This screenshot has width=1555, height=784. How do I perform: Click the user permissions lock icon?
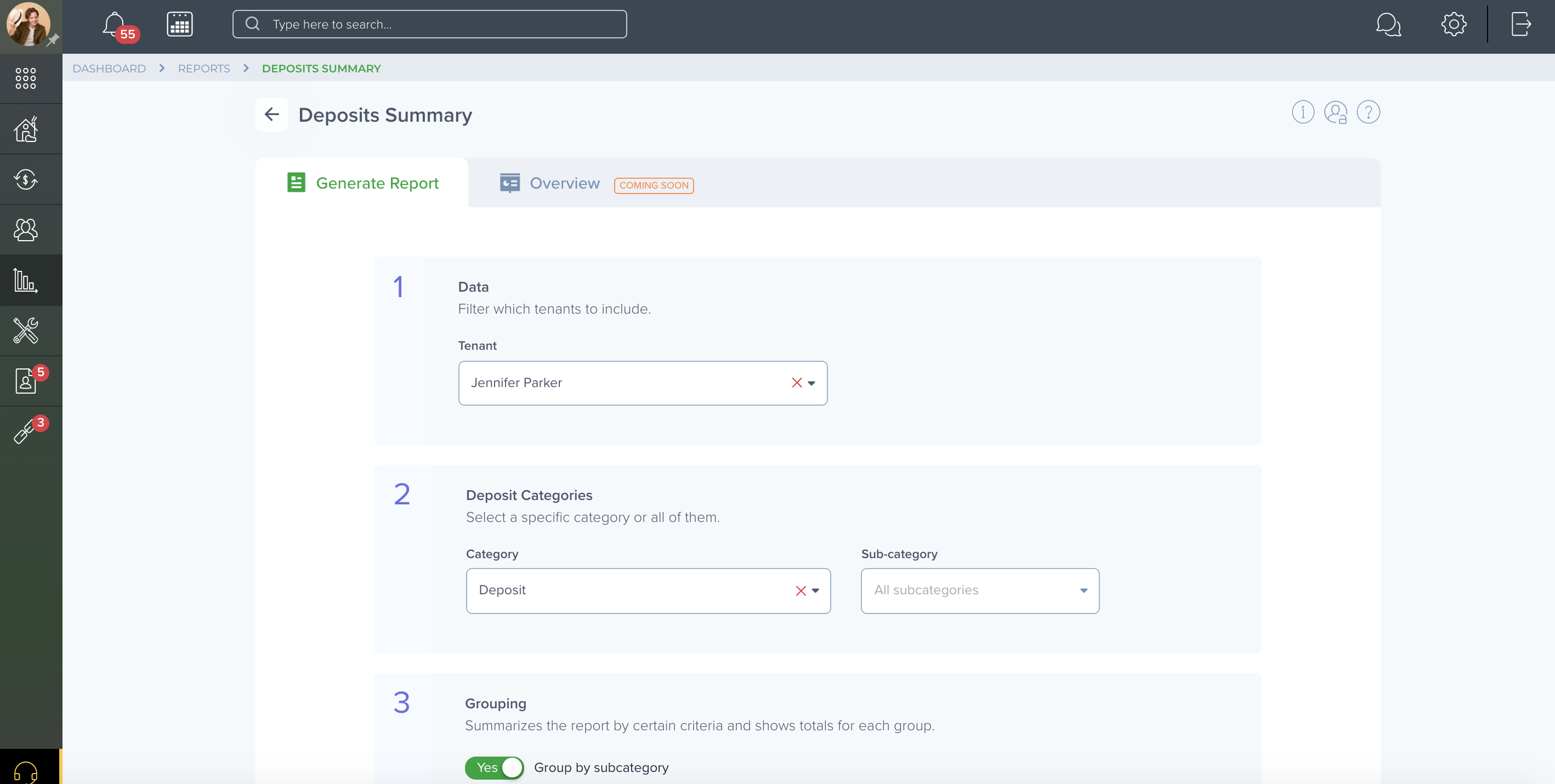[x=1335, y=112]
